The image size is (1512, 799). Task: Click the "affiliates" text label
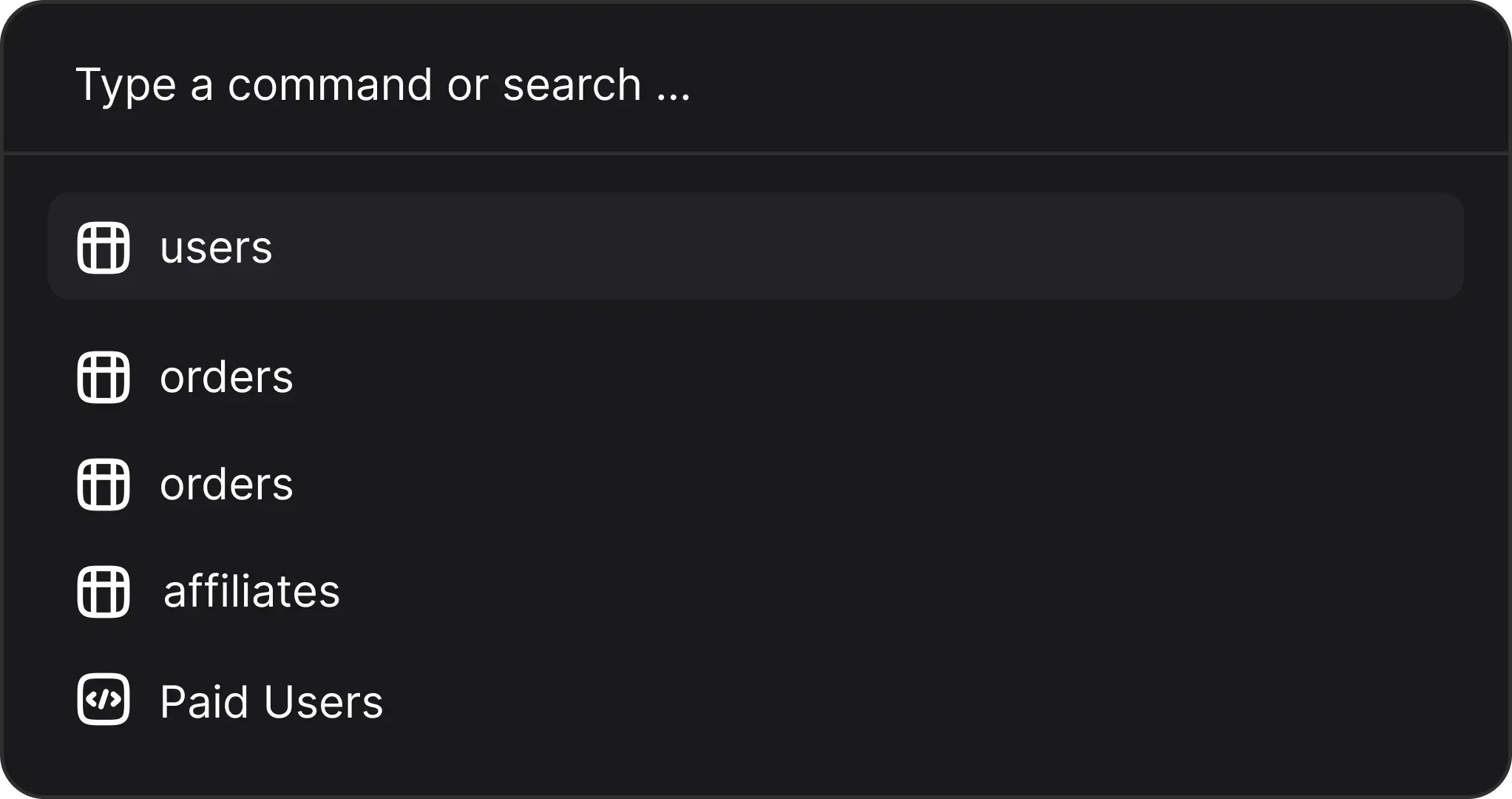251,592
